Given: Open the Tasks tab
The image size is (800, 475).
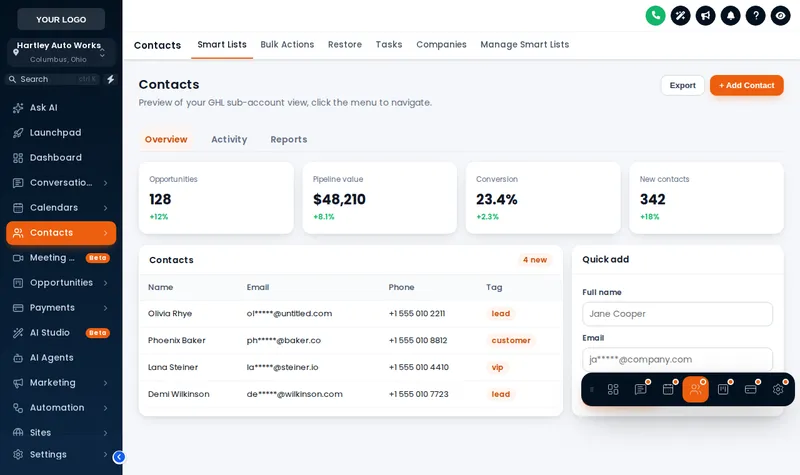Looking at the screenshot, I should 389,45.
